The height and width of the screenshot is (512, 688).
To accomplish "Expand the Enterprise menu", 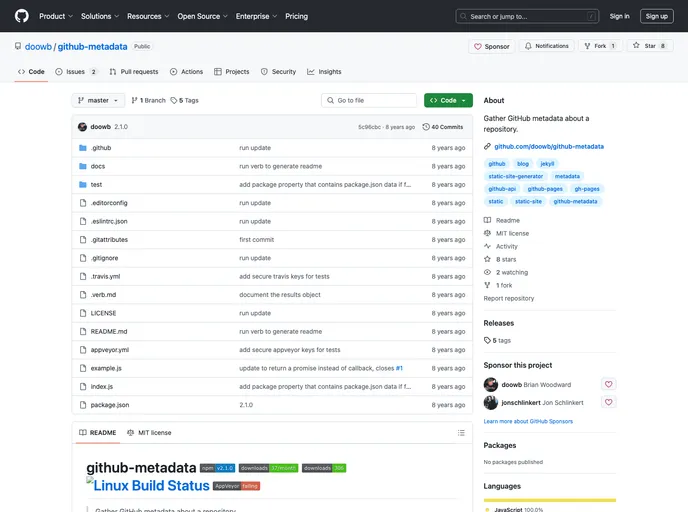I will point(256,16).
